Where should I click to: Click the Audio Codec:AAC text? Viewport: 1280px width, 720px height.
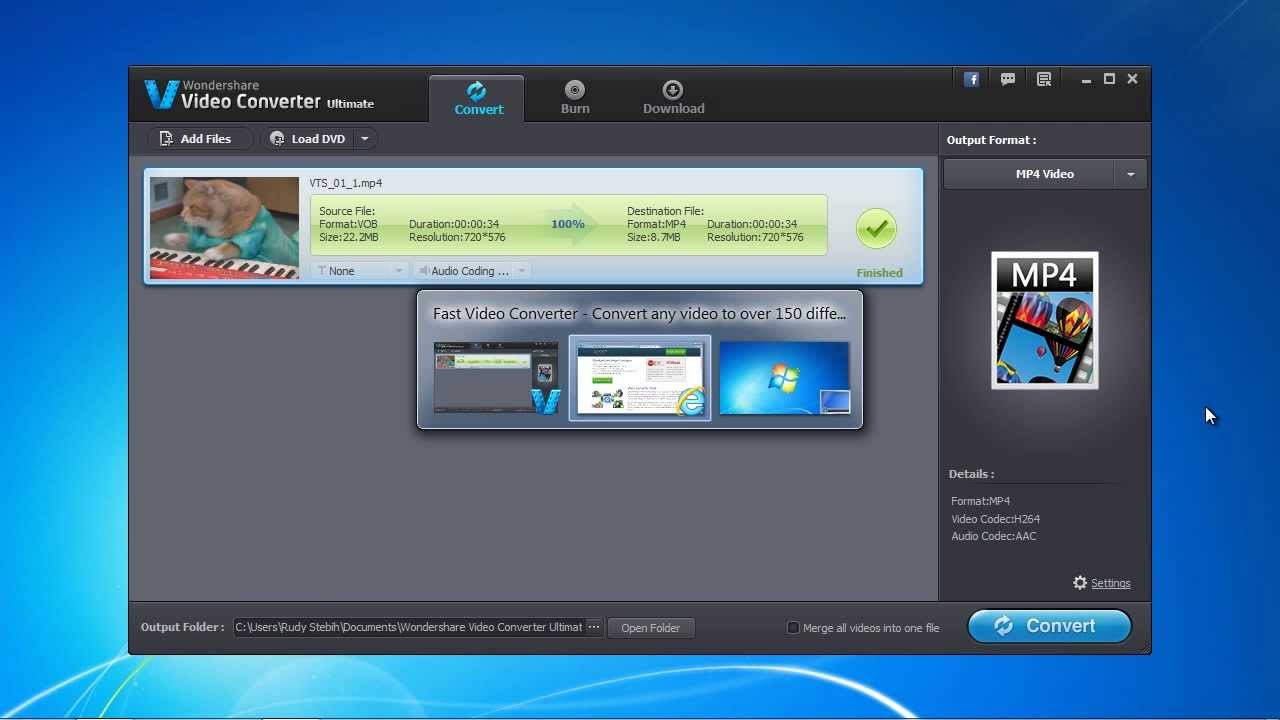pyautogui.click(x=994, y=536)
